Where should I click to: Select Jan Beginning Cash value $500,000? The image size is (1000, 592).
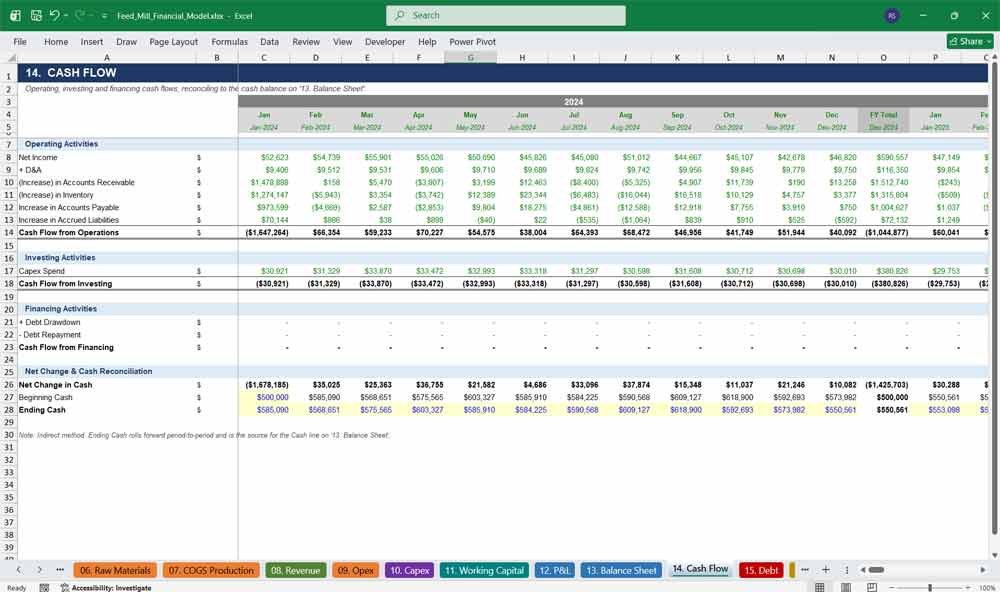pos(272,397)
